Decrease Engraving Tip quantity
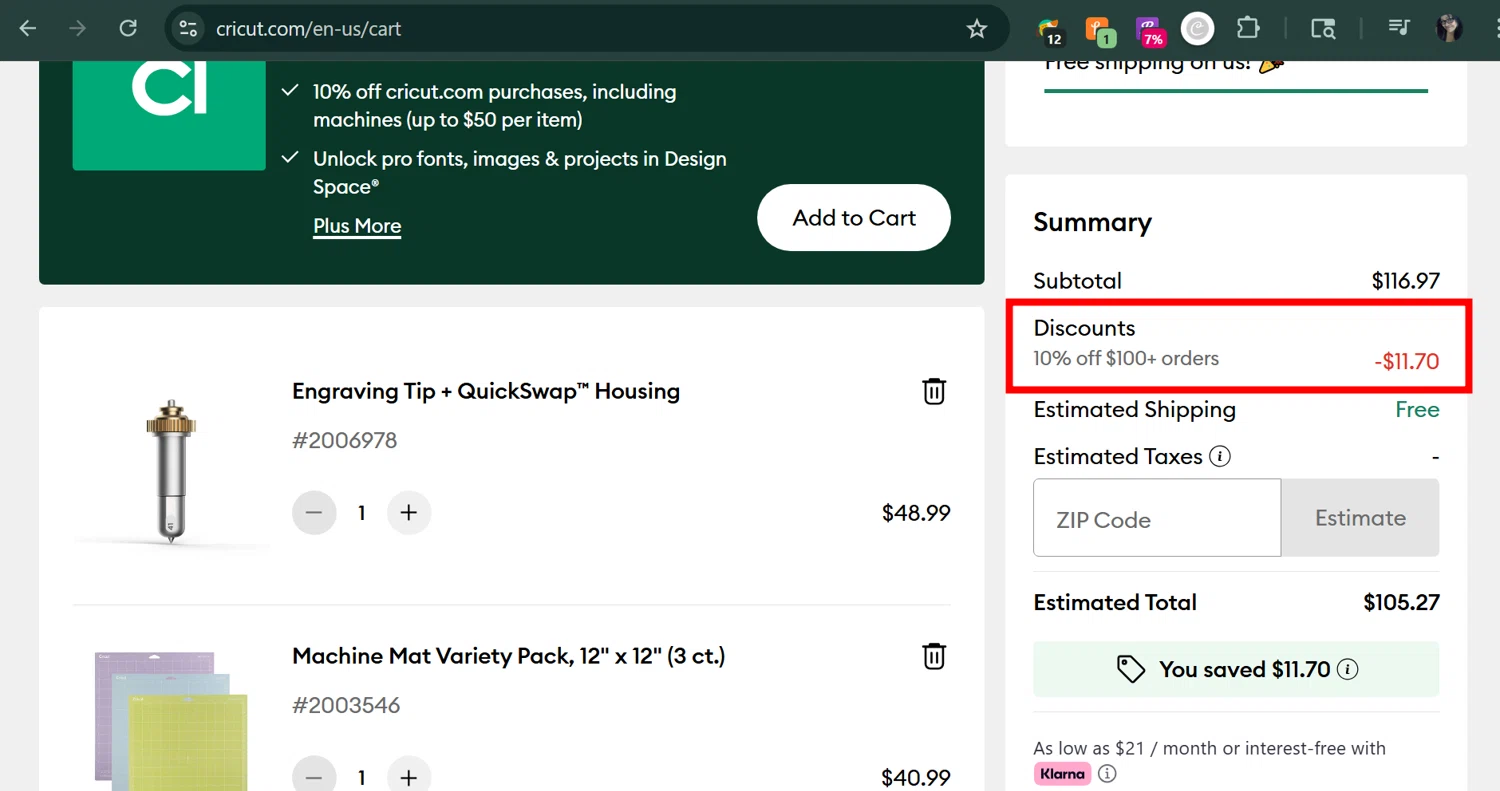The width and height of the screenshot is (1500, 791). tap(314, 513)
